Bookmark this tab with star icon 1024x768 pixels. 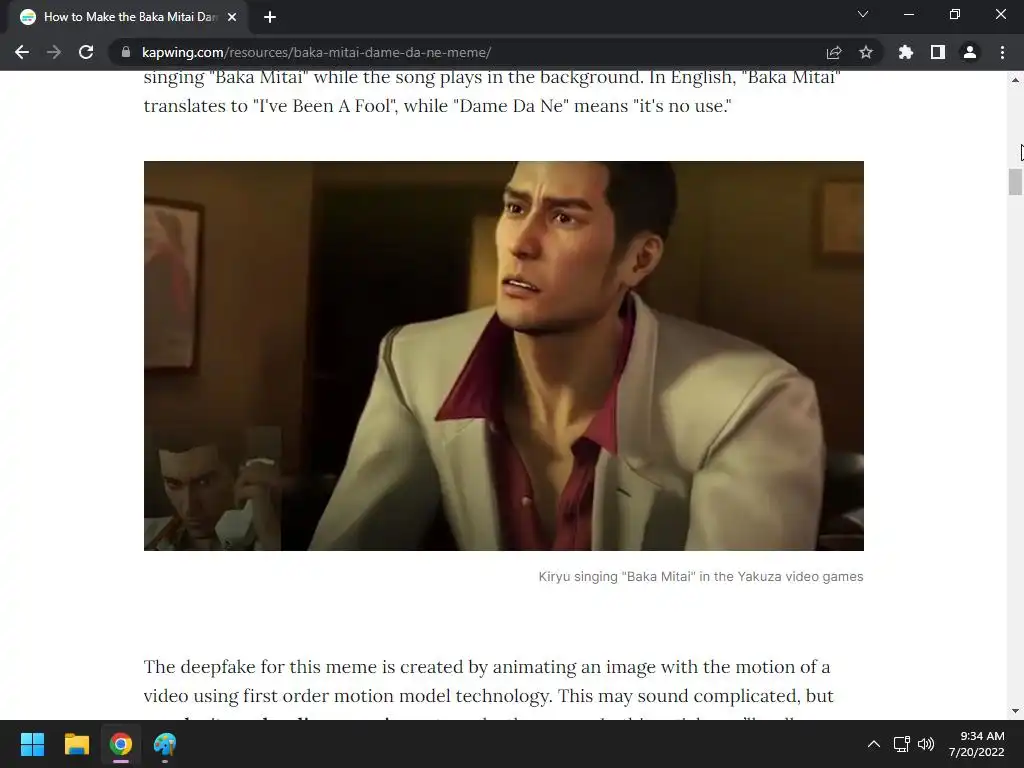click(x=866, y=52)
